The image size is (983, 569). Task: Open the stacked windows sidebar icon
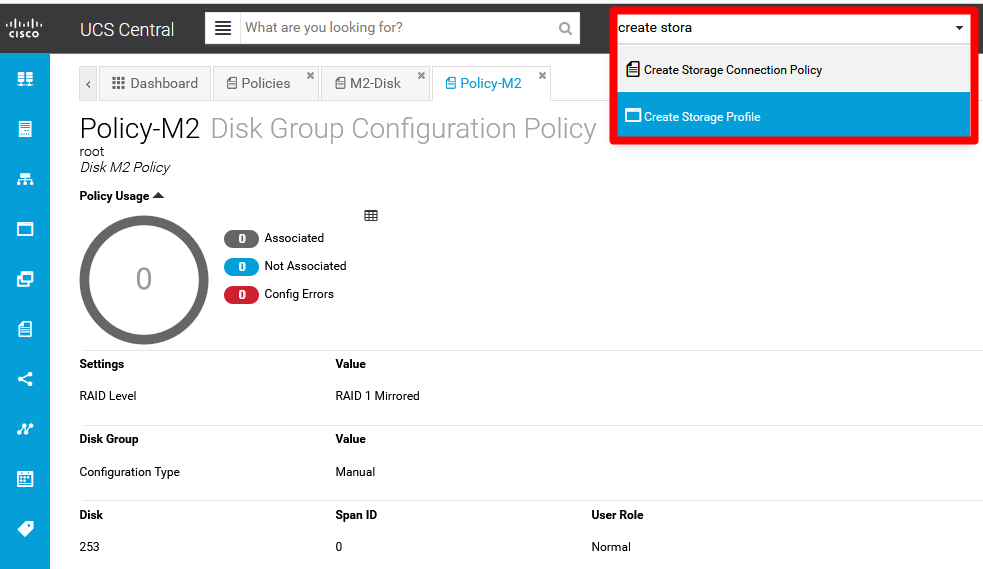click(x=25, y=279)
